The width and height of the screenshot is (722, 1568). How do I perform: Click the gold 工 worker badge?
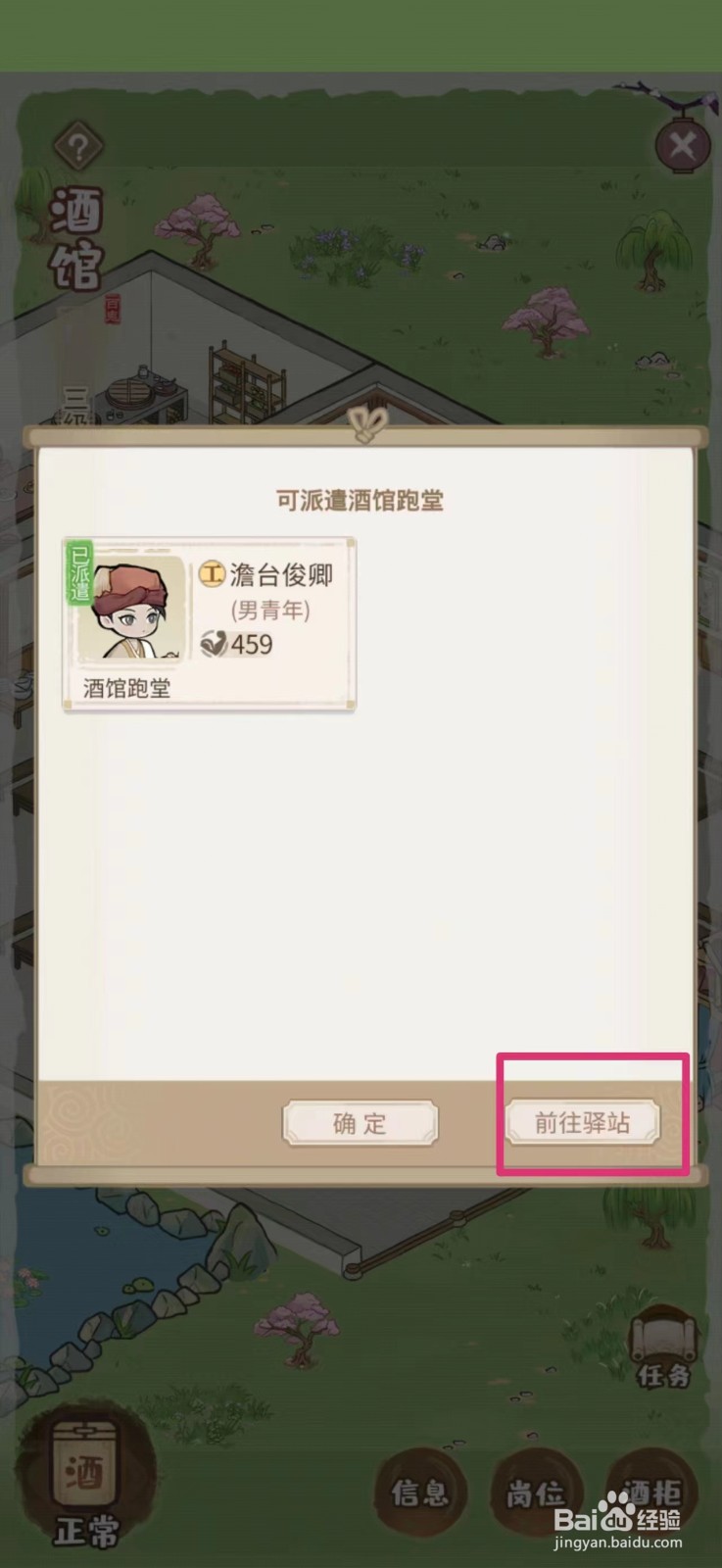(213, 573)
